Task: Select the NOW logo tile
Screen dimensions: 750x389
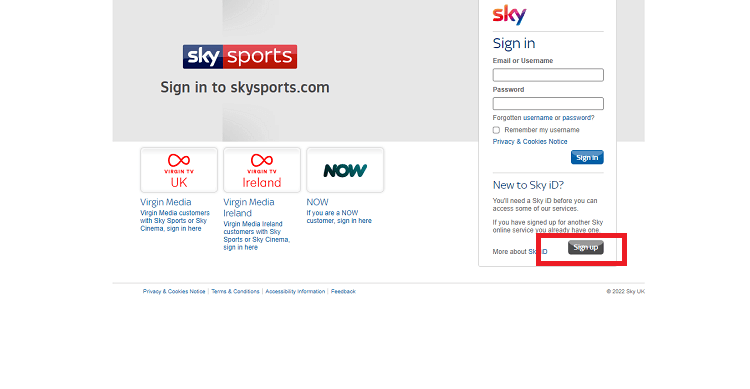Action: [345, 170]
